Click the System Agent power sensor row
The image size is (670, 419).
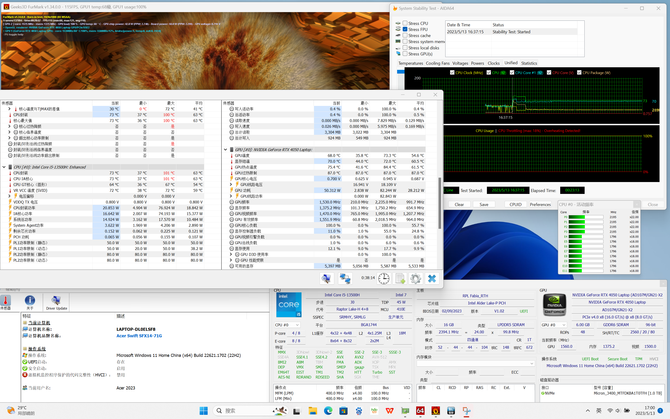coord(103,225)
